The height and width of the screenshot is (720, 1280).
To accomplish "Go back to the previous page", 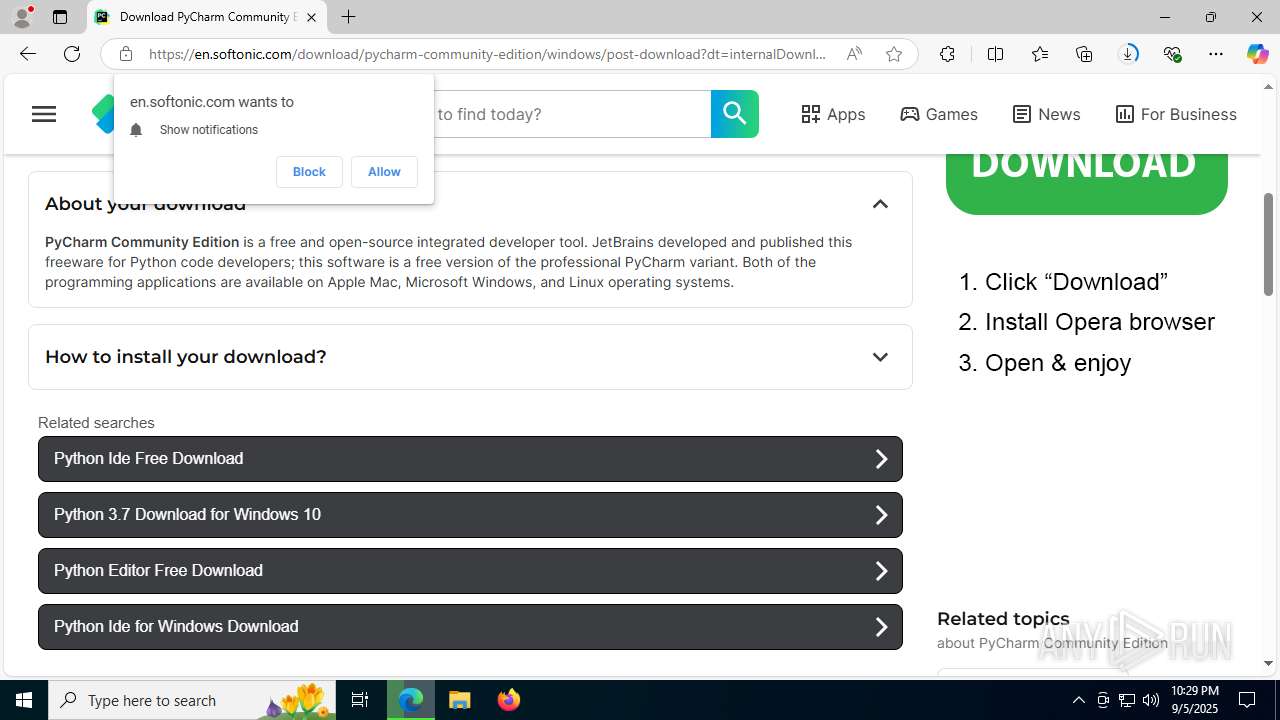I will tap(28, 54).
